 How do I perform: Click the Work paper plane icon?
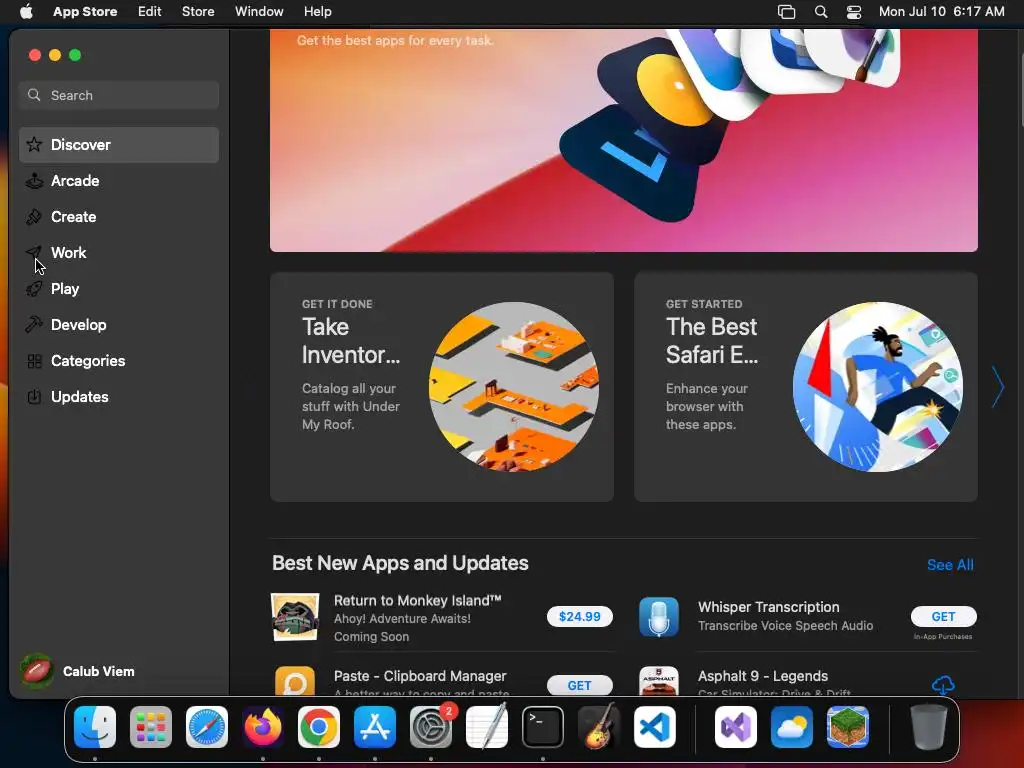34,253
